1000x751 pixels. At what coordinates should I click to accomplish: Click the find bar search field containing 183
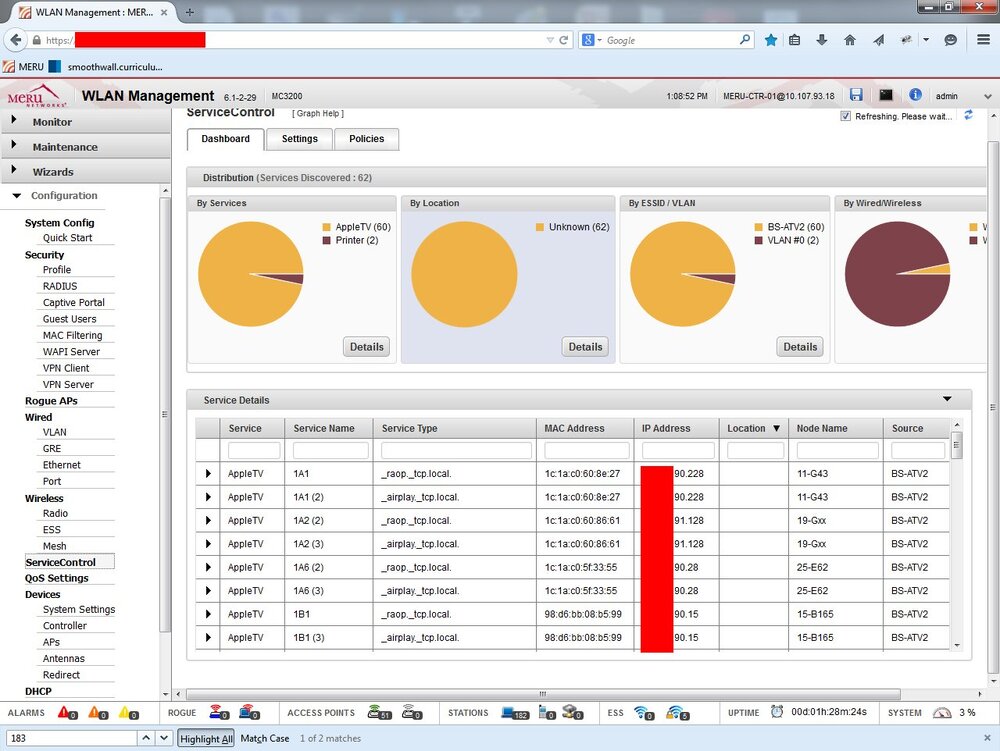point(72,738)
